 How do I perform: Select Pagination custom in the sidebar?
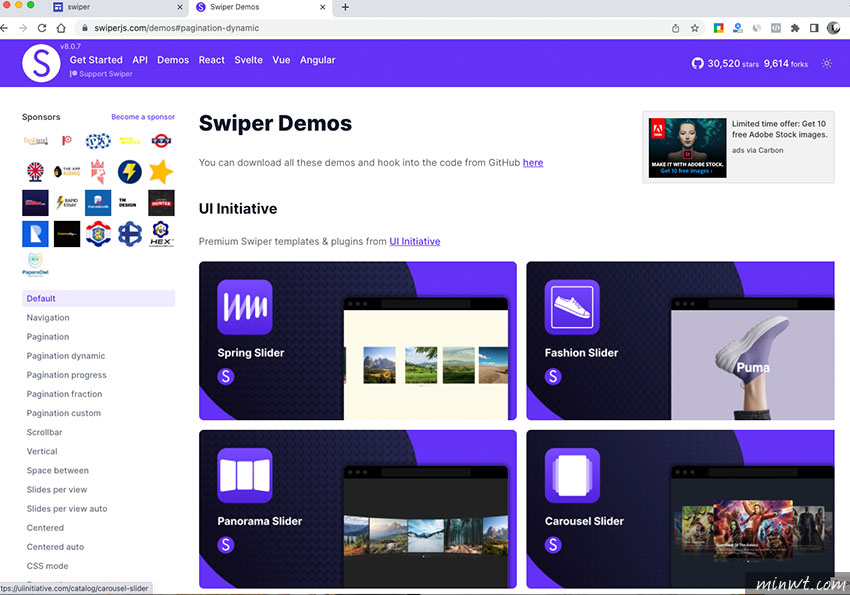pos(64,413)
